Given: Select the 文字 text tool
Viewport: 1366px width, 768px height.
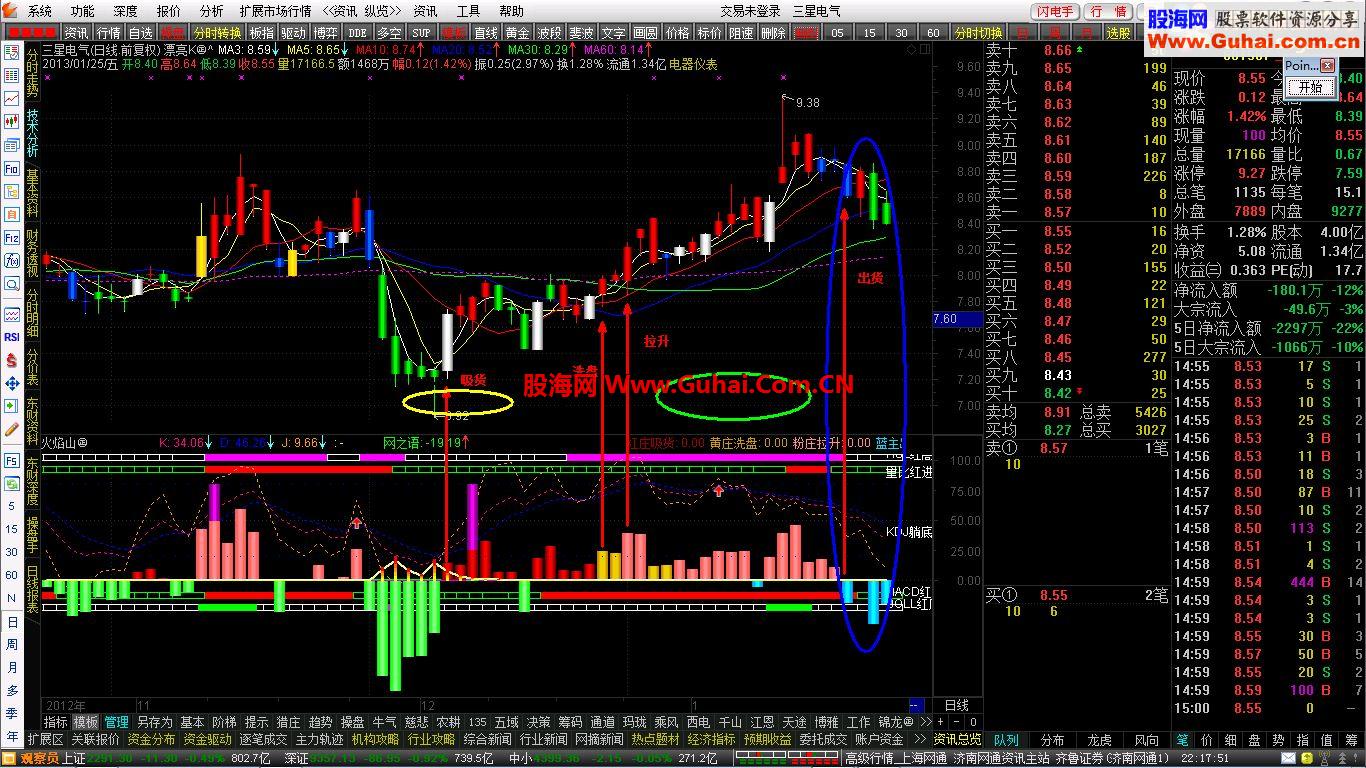Looking at the screenshot, I should coord(613,32).
